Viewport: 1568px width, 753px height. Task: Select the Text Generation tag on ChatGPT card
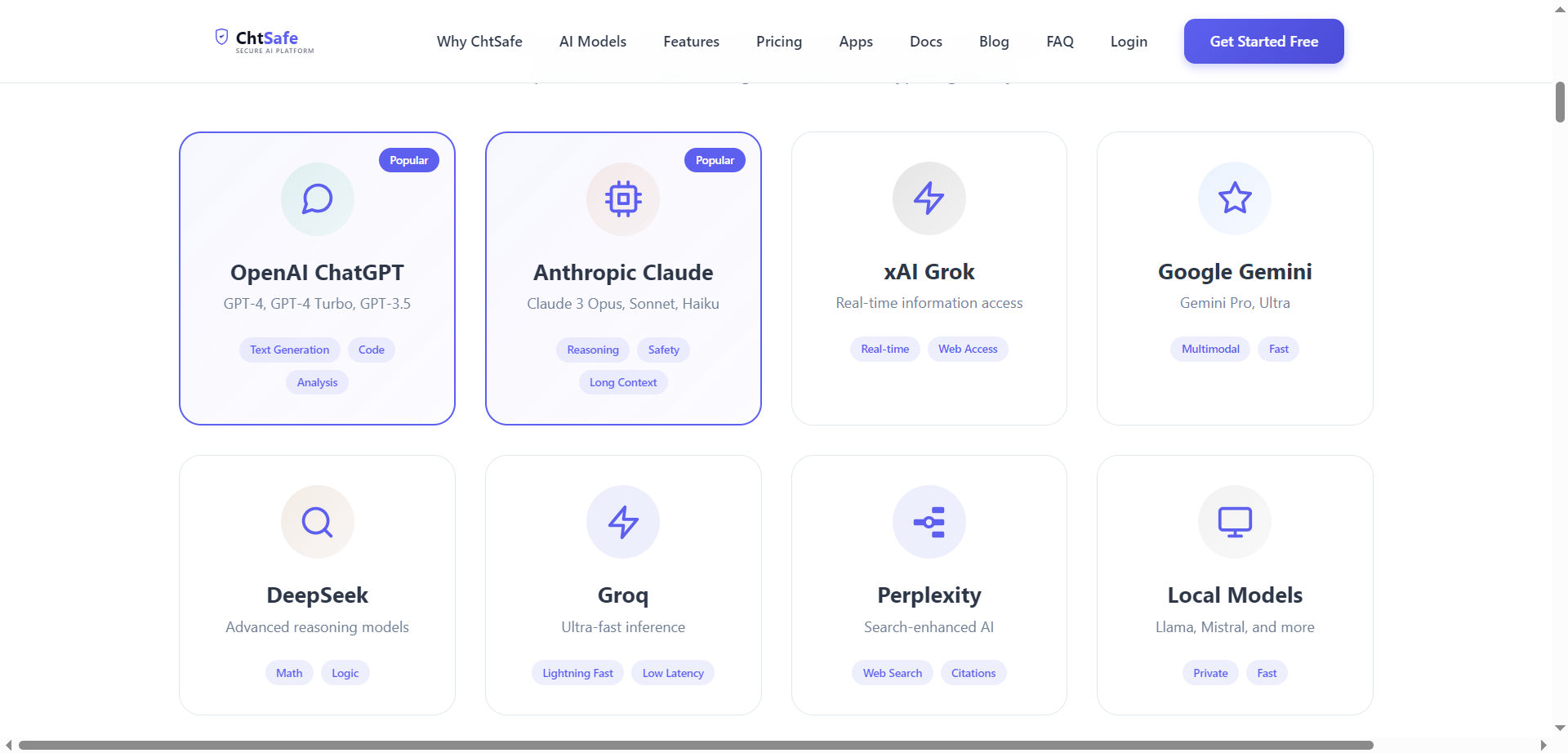point(289,350)
